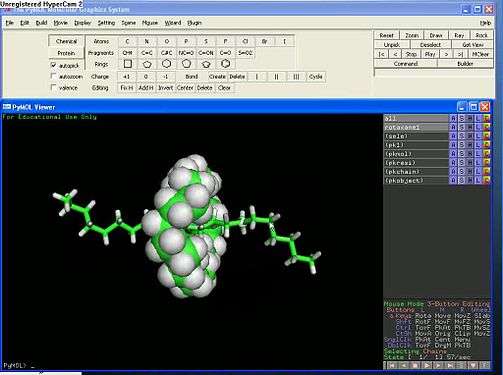Open Show menu for the all entry
The width and height of the screenshot is (503, 375).
pyautogui.click(x=462, y=118)
